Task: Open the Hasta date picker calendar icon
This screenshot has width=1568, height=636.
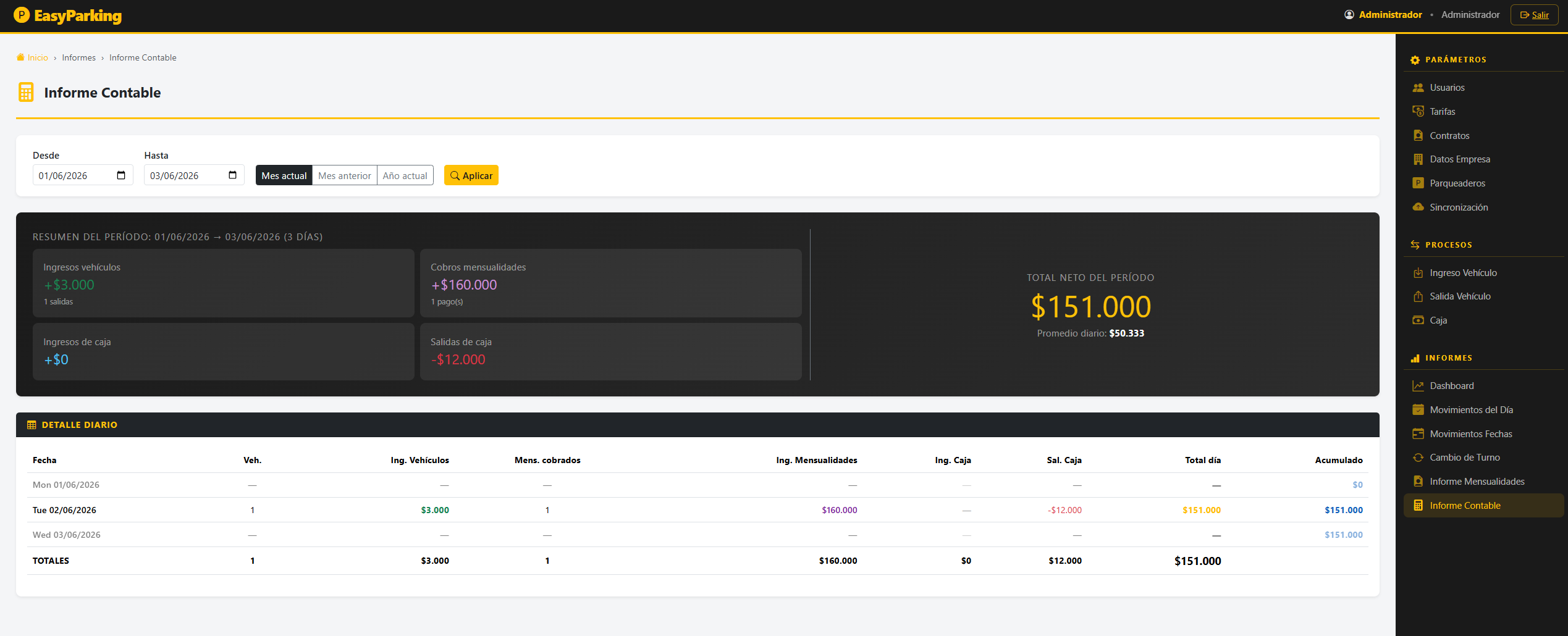Action: point(232,175)
